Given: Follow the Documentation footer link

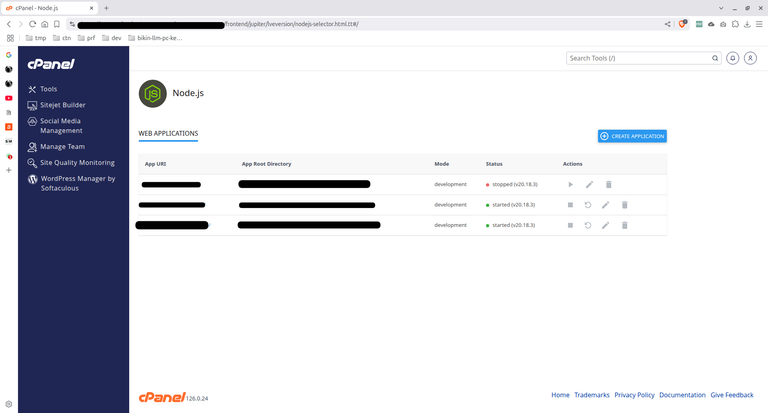Looking at the screenshot, I should tap(682, 395).
